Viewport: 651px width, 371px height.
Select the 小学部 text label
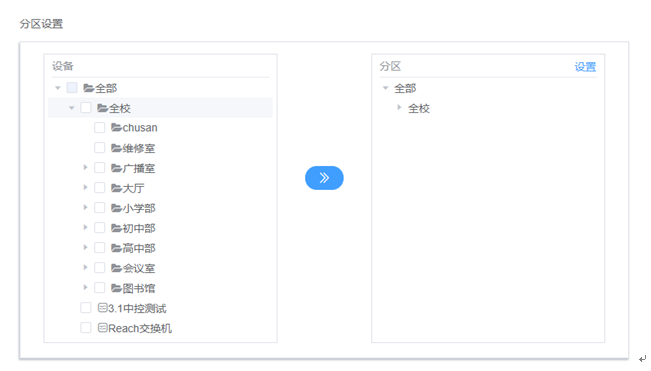[139, 208]
